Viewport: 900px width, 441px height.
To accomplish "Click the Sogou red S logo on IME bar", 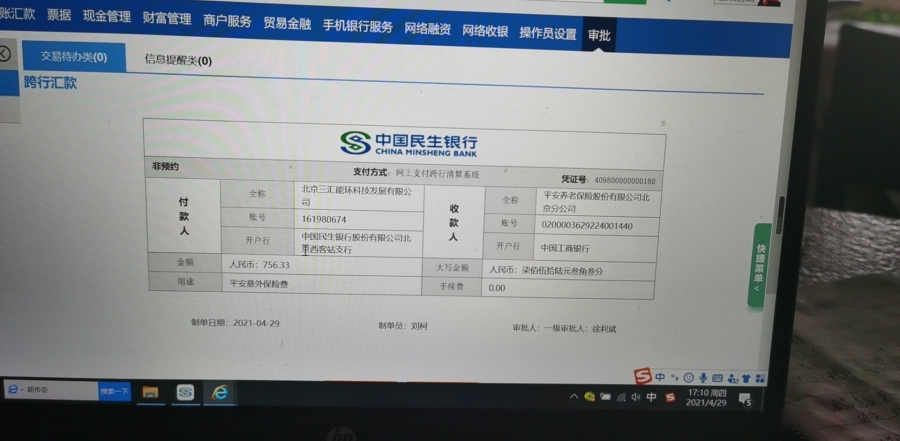I will [x=642, y=376].
